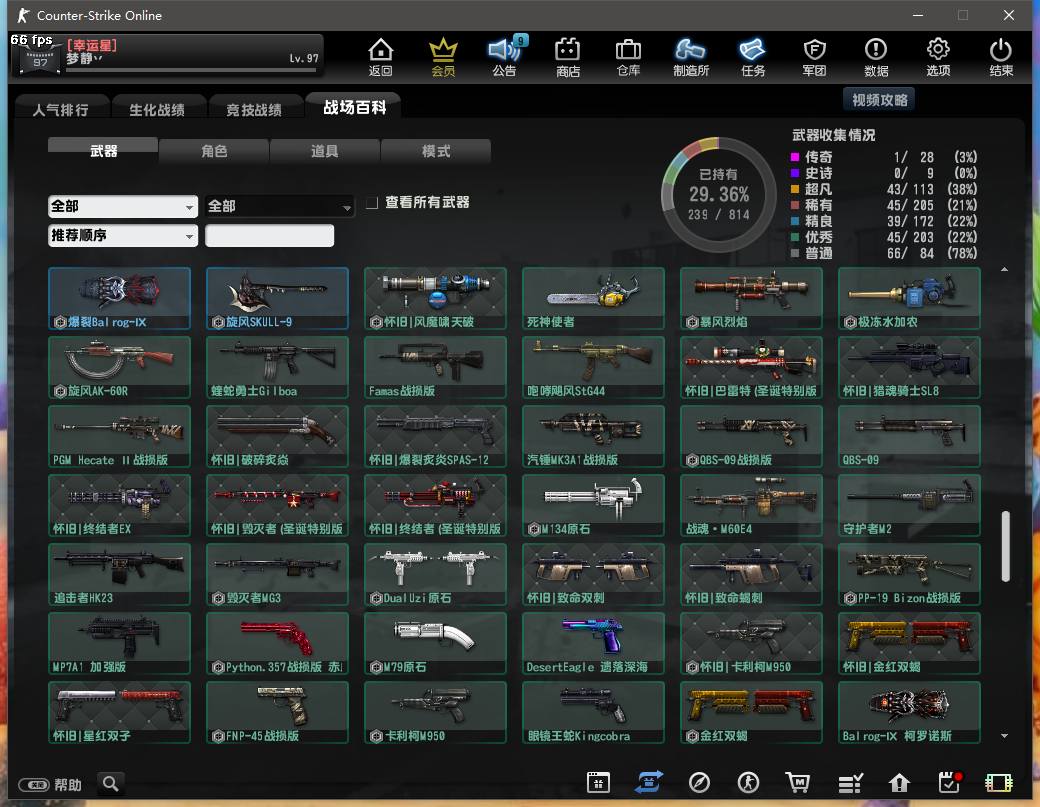The width and height of the screenshot is (1040, 807).
Task: Open the 仓库 inventory icon
Action: coord(628,57)
